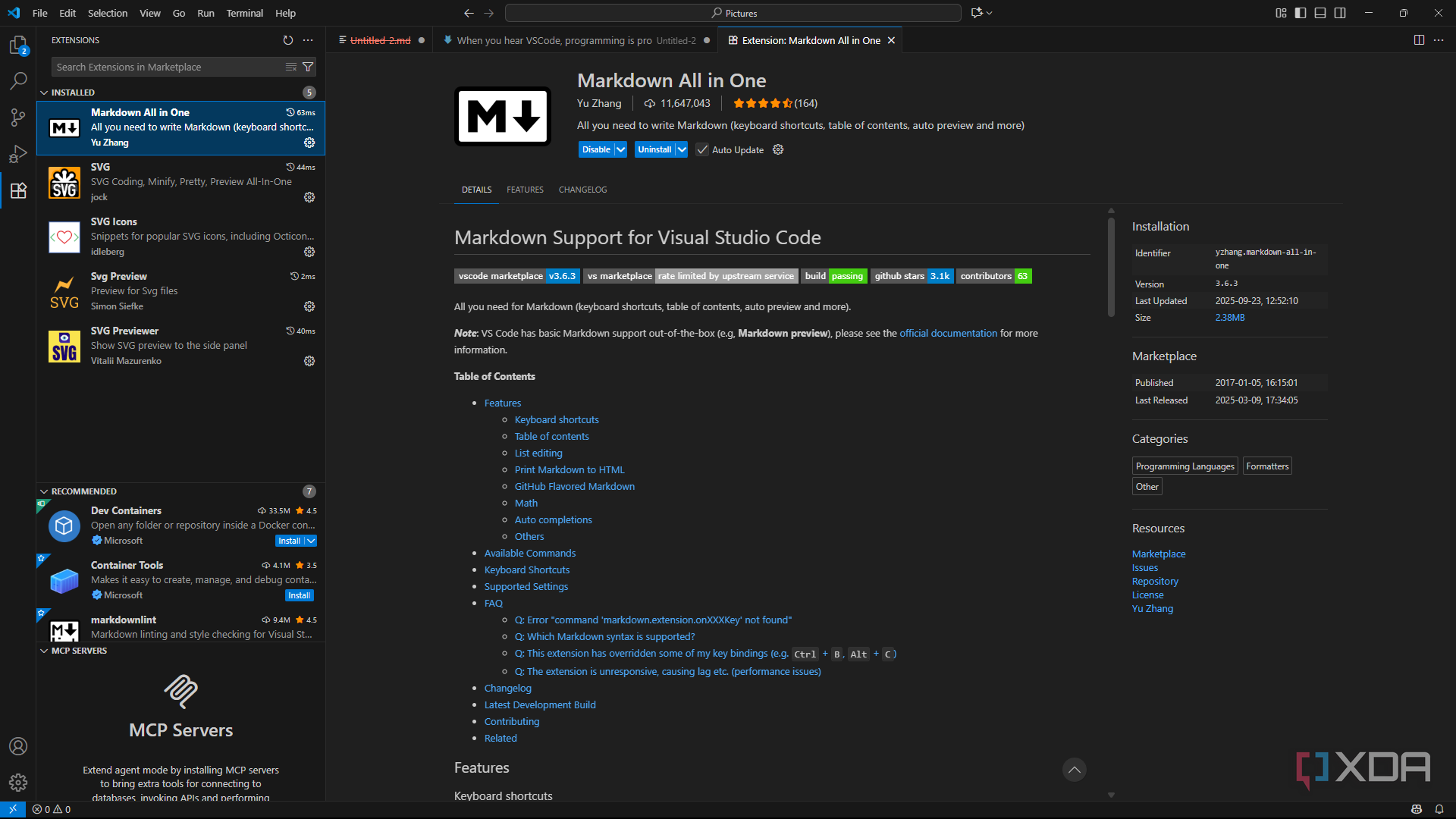Open manage gear for SVG Previewer extension
This screenshot has height=819, width=1456.
tap(309, 361)
